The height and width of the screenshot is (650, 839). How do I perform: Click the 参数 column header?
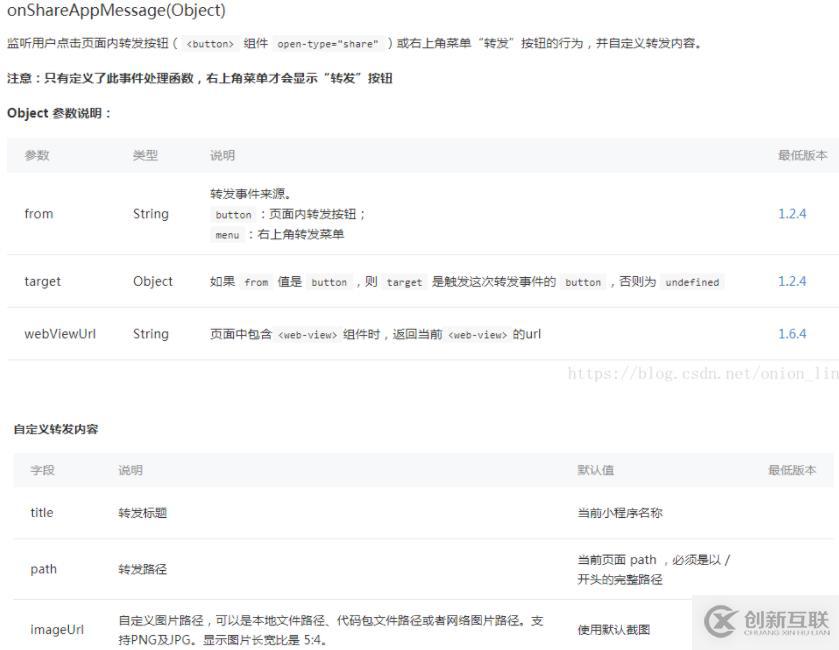[x=38, y=155]
